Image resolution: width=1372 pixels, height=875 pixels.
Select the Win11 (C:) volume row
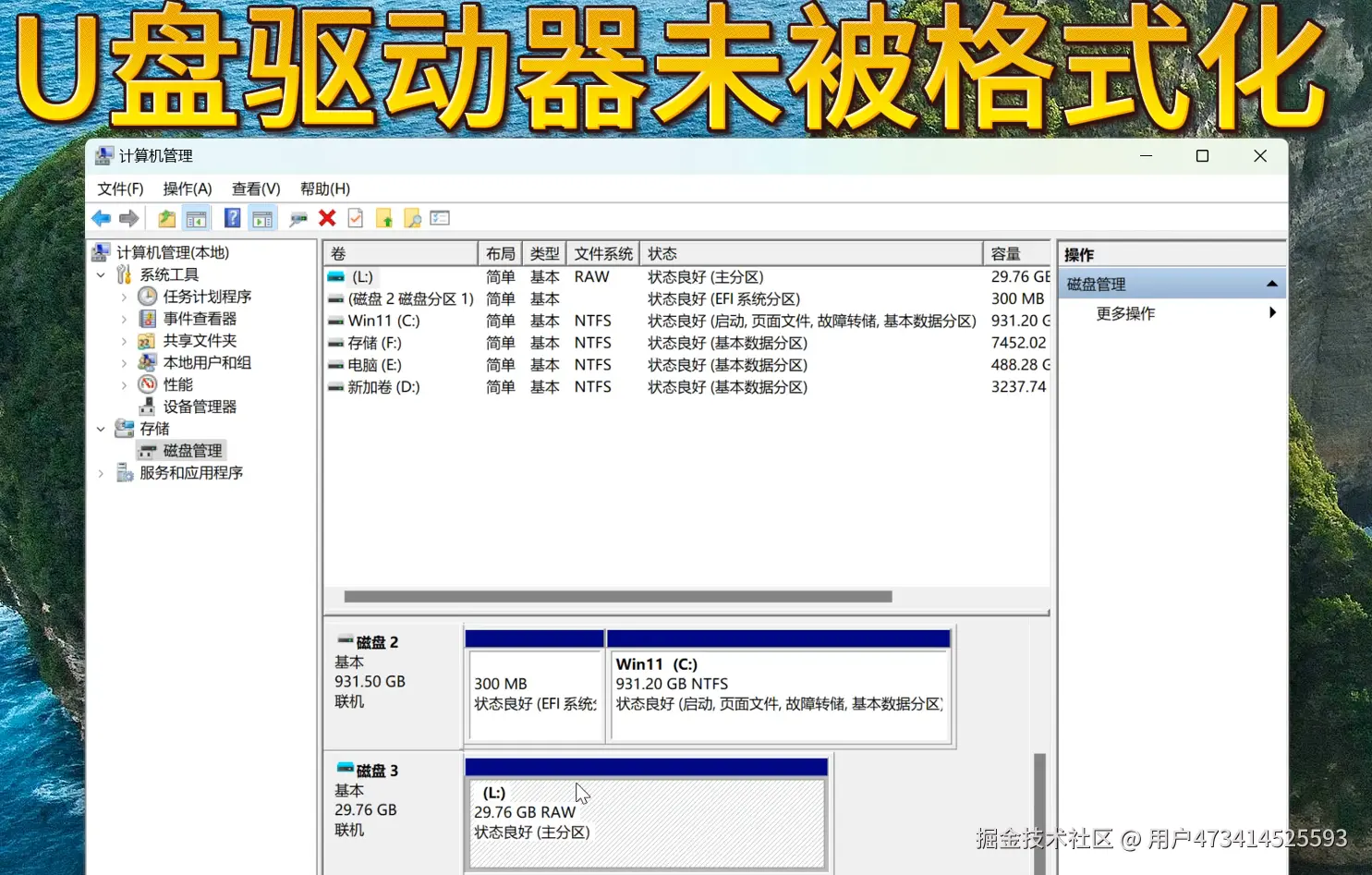(x=383, y=321)
